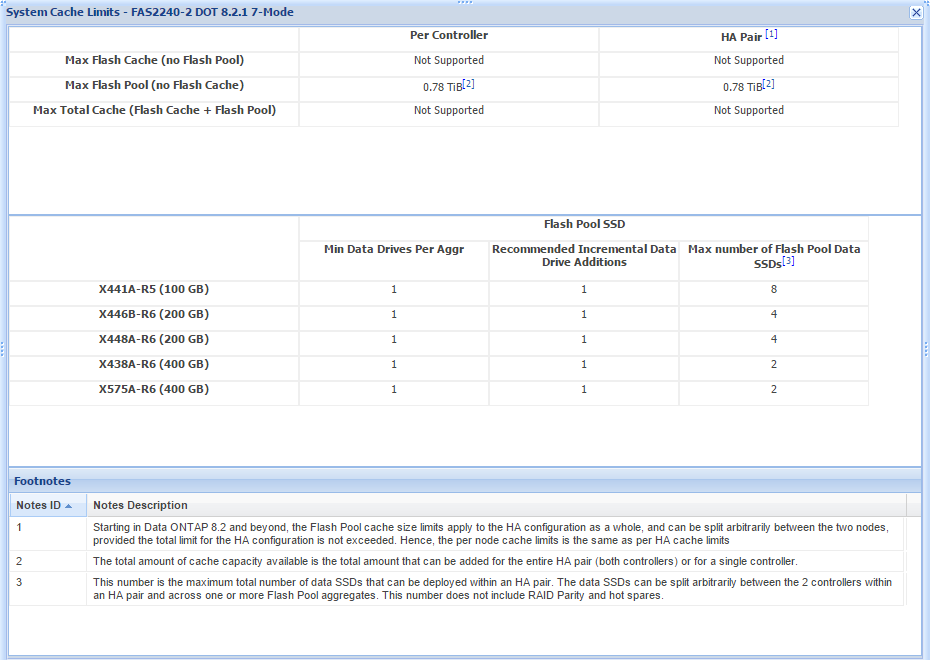Open footnote 2 link in Per Controller column
This screenshot has width=930, height=660.
click(x=468, y=84)
